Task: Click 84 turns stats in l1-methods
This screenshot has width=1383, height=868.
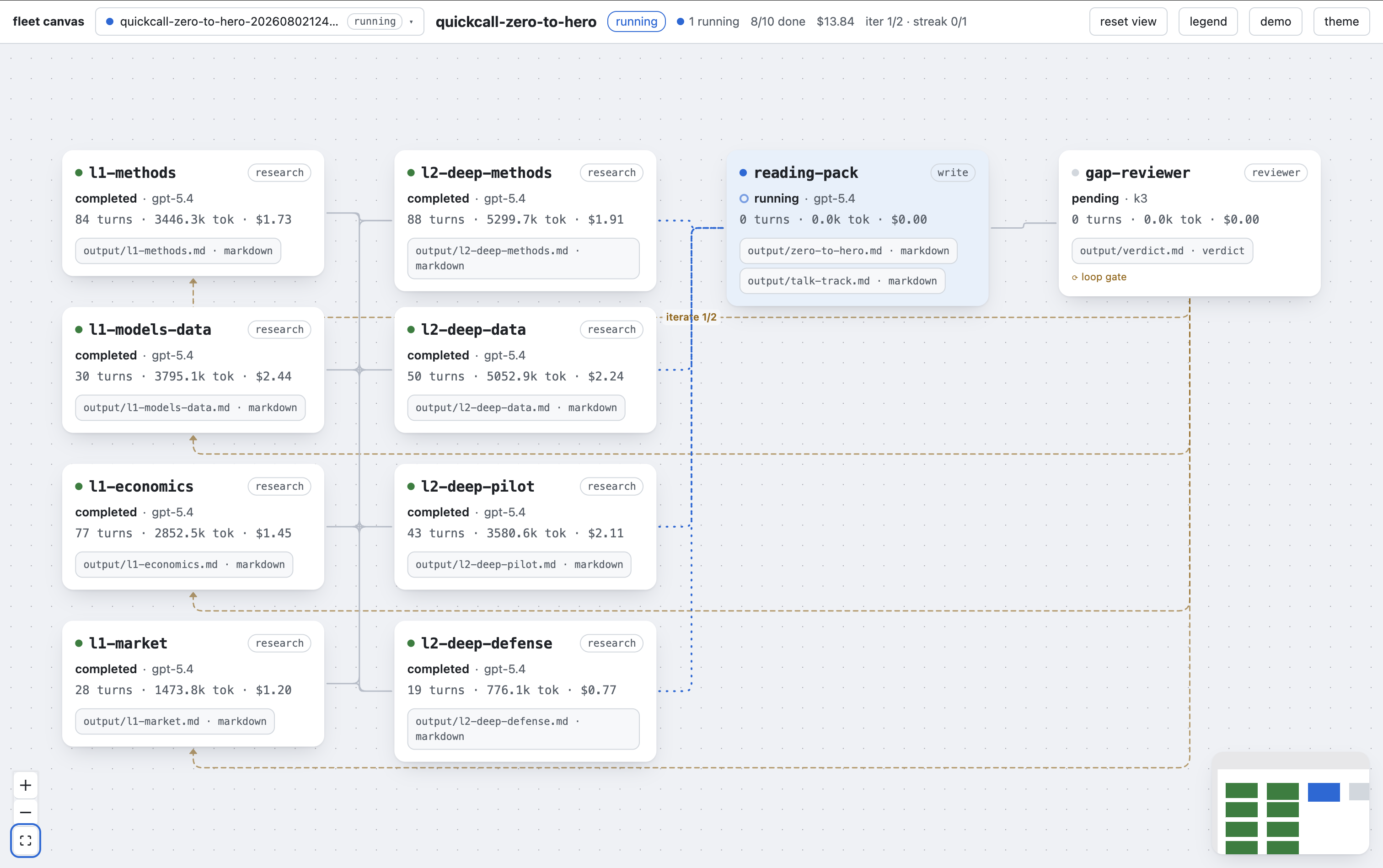Action: point(104,220)
